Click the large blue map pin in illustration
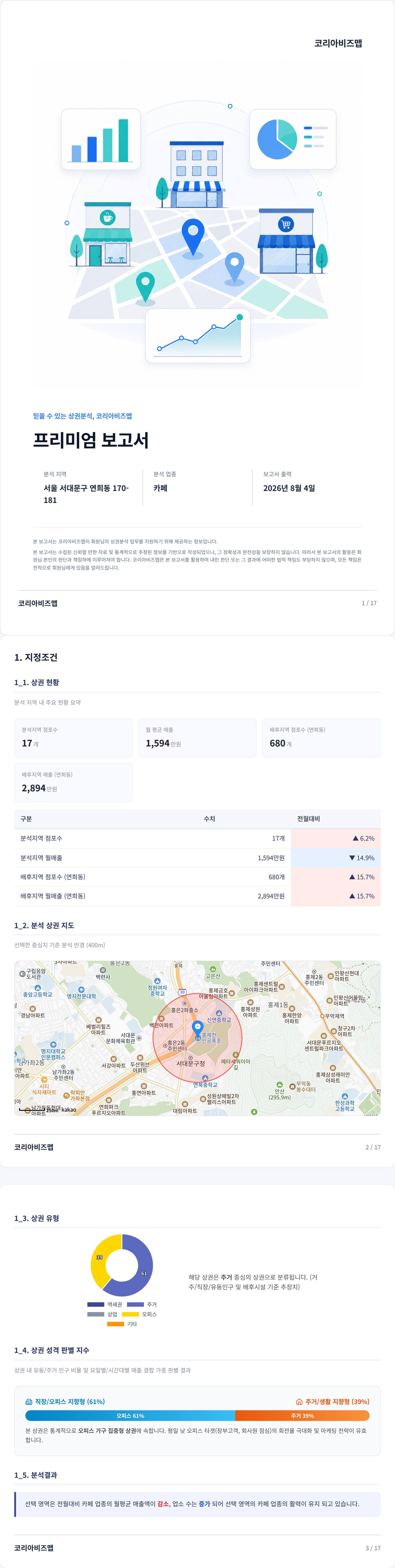Screen dimensions: 395x1568 pyautogui.click(x=193, y=237)
